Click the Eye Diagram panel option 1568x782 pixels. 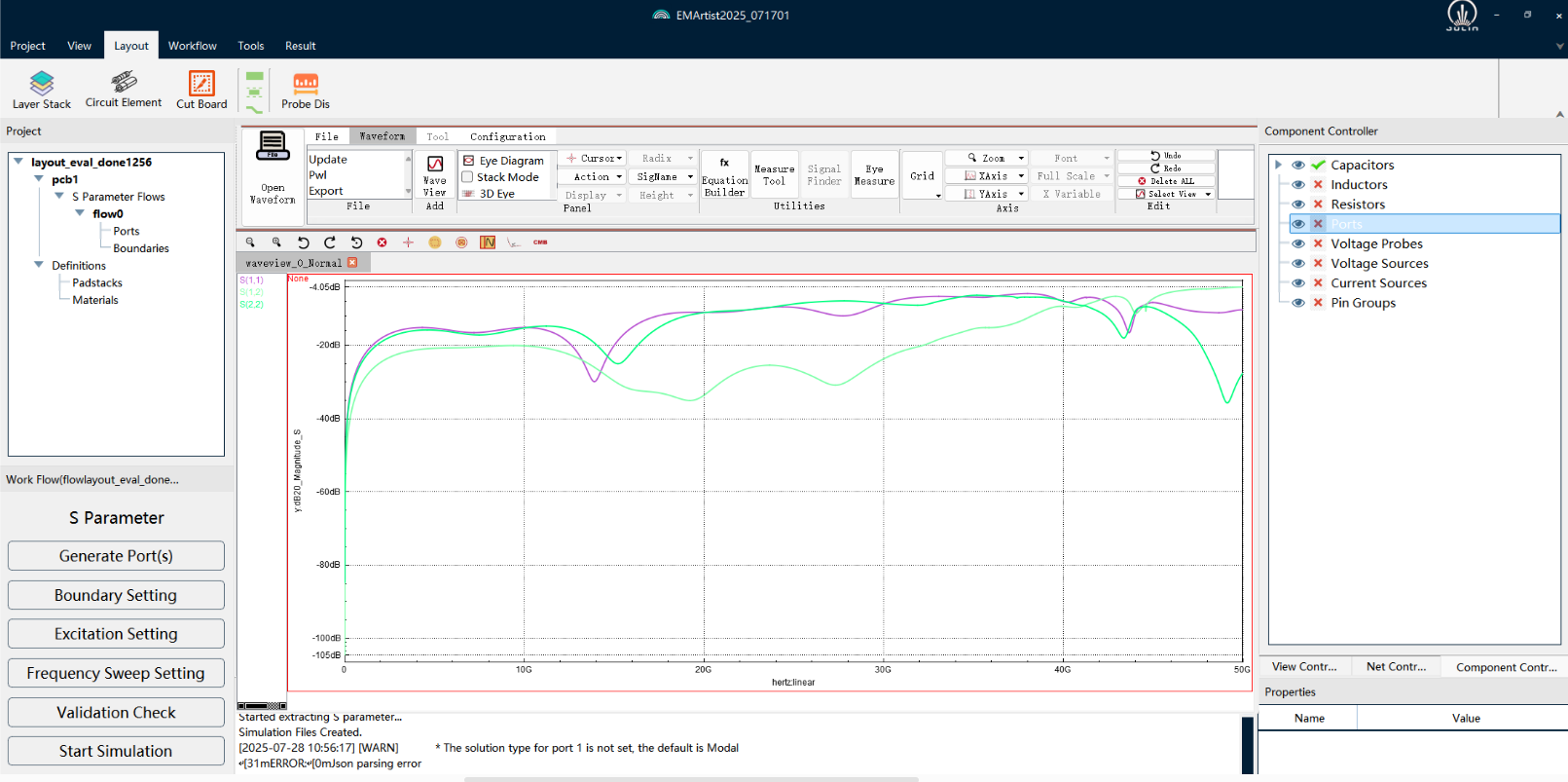[x=504, y=161]
